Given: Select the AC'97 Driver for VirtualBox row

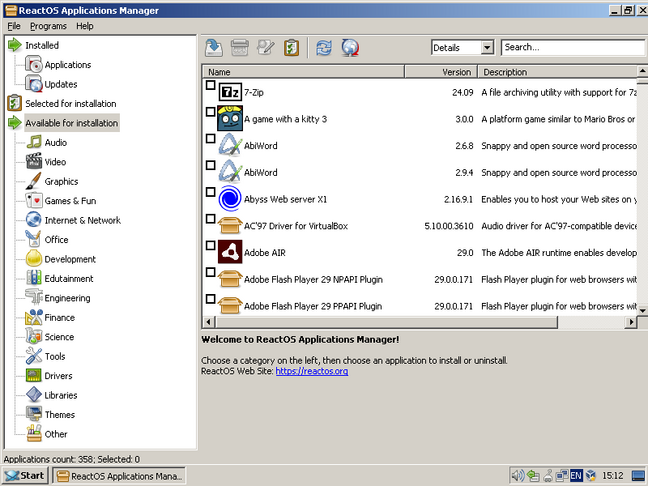Looking at the screenshot, I should pyautogui.click(x=420, y=226).
